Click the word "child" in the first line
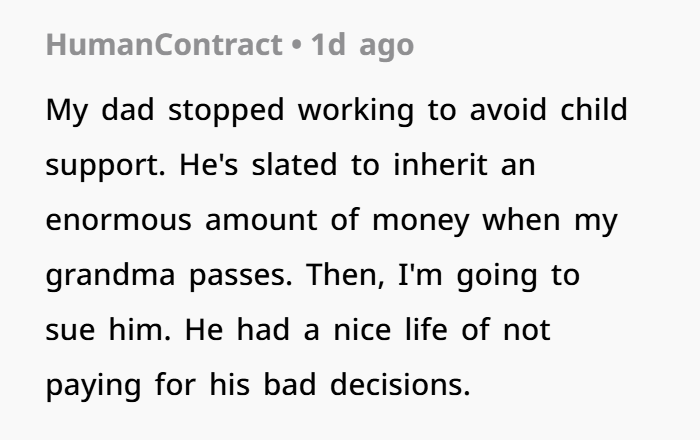This screenshot has width=700, height=440. click(590, 109)
